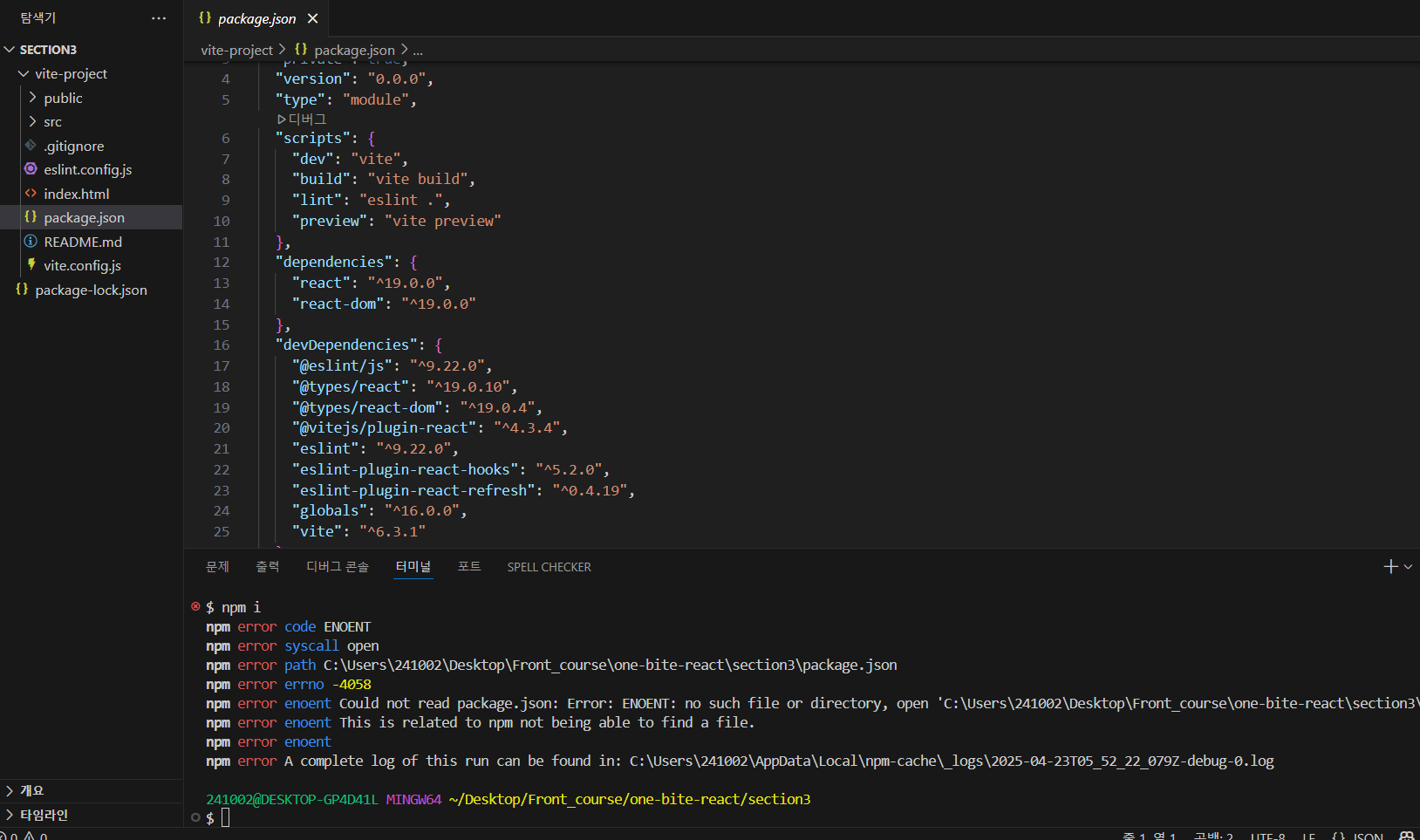Click the "eslint-plugin-react-hooks" line
This screenshot has width=1420, height=840.
coord(451,469)
